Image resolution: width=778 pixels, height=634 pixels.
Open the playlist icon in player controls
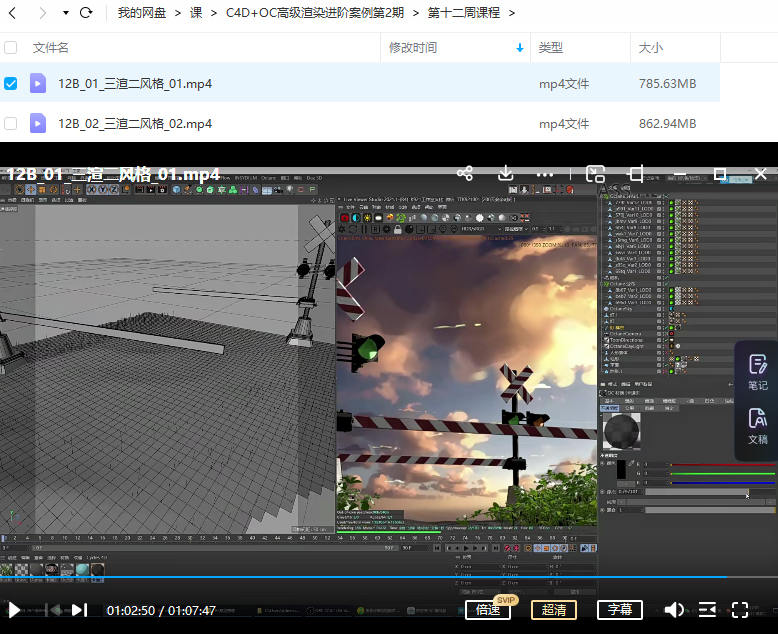[707, 610]
